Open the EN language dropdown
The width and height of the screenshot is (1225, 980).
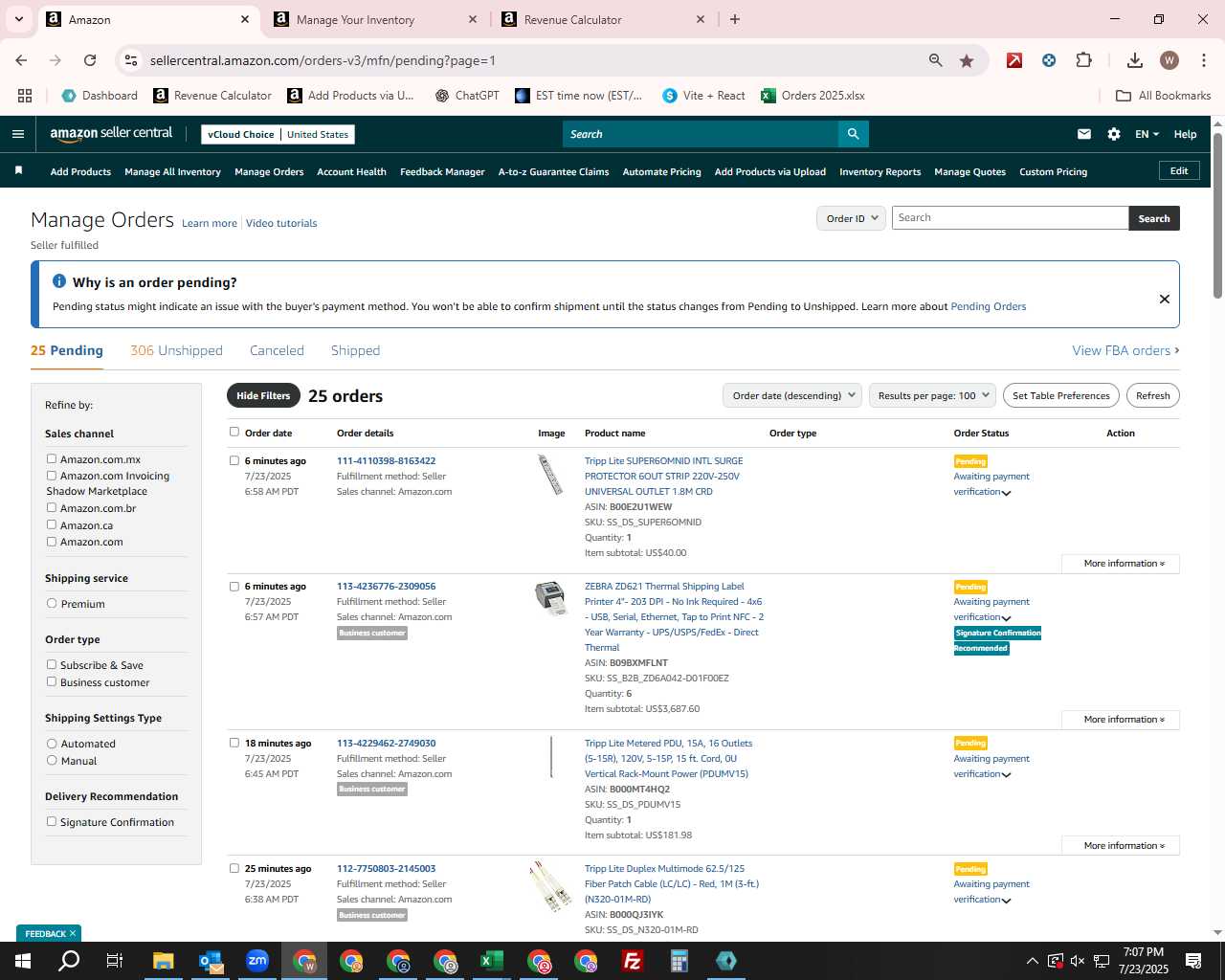1147,134
